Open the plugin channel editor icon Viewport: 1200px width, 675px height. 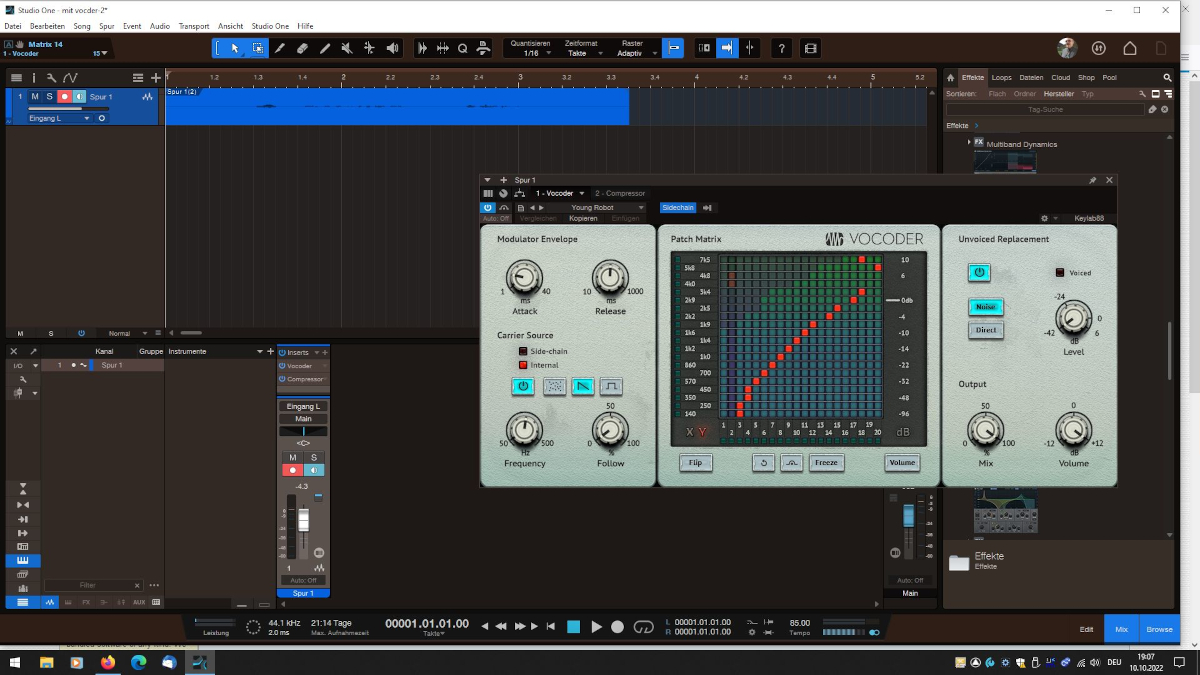coord(504,193)
